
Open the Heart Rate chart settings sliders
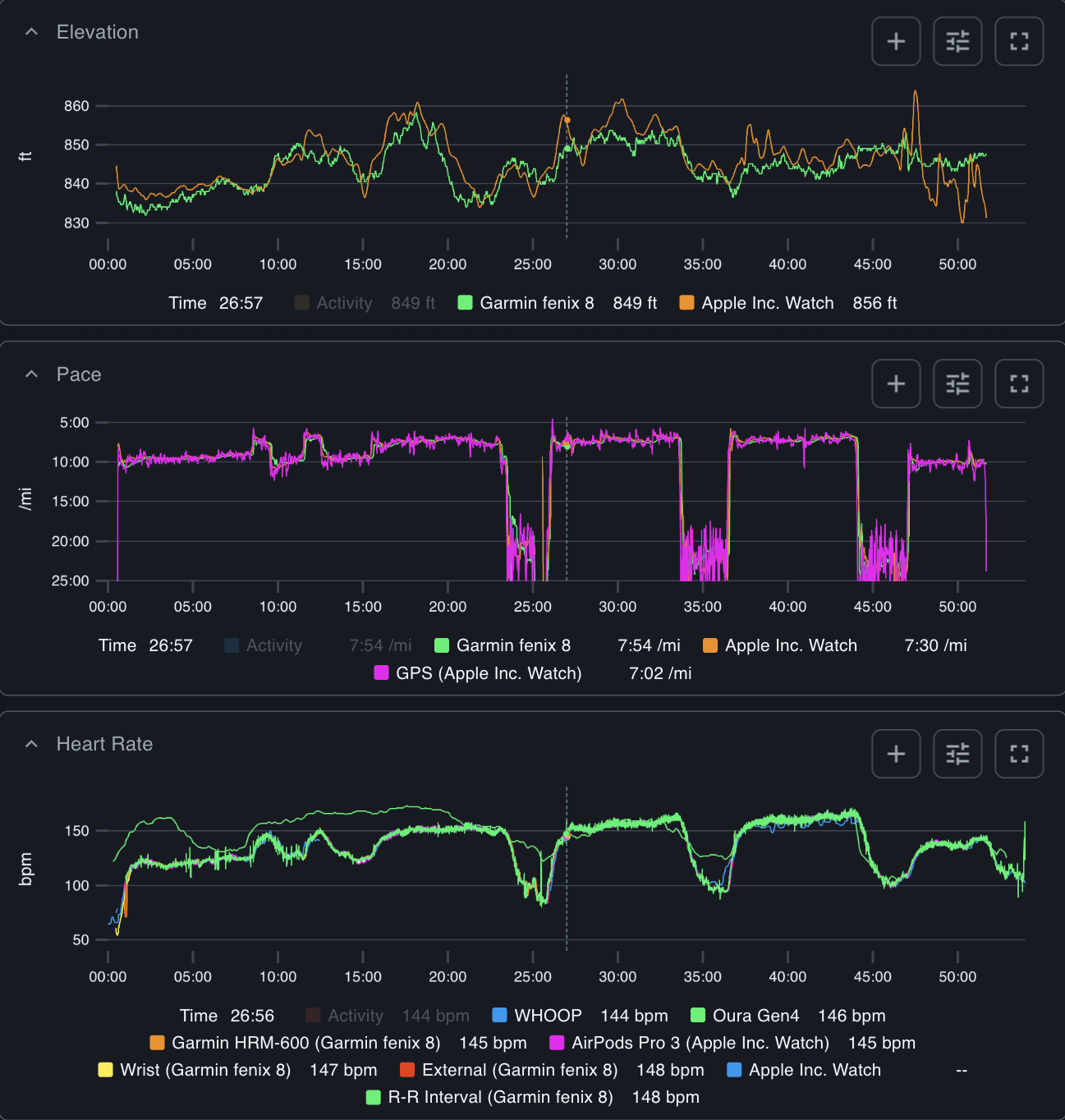pos(957,753)
